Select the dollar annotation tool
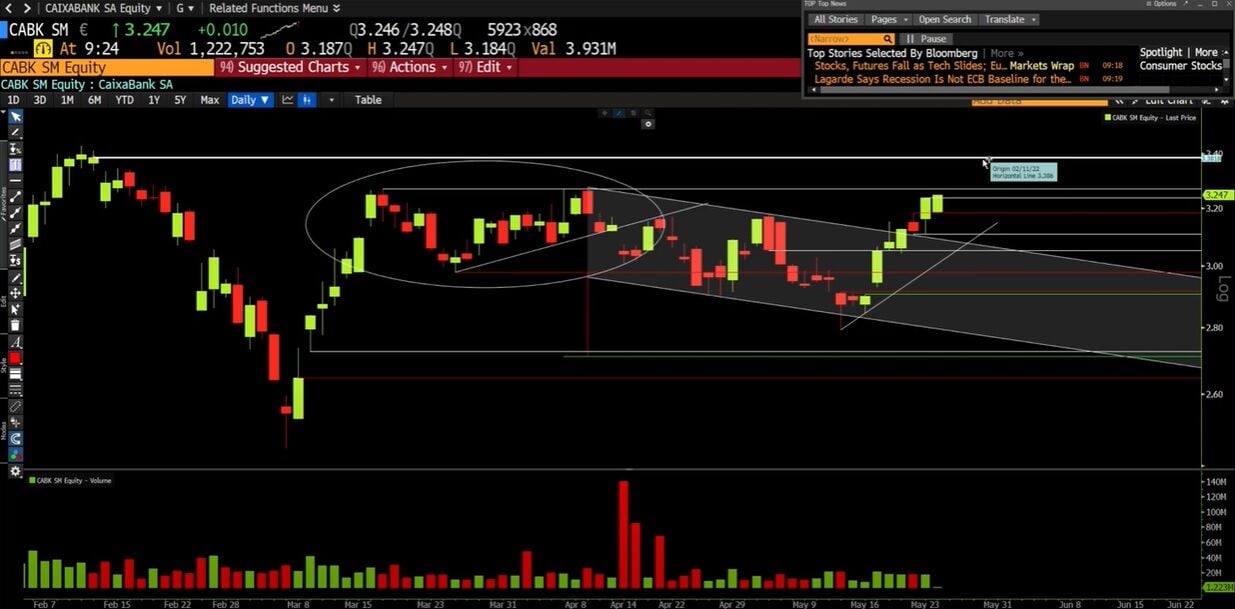The image size is (1235, 609). [15, 260]
